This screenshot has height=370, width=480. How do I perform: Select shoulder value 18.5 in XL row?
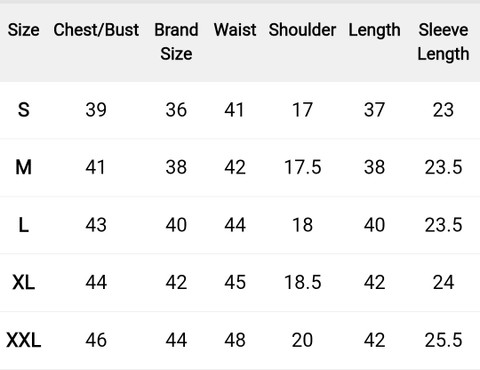[302, 282]
